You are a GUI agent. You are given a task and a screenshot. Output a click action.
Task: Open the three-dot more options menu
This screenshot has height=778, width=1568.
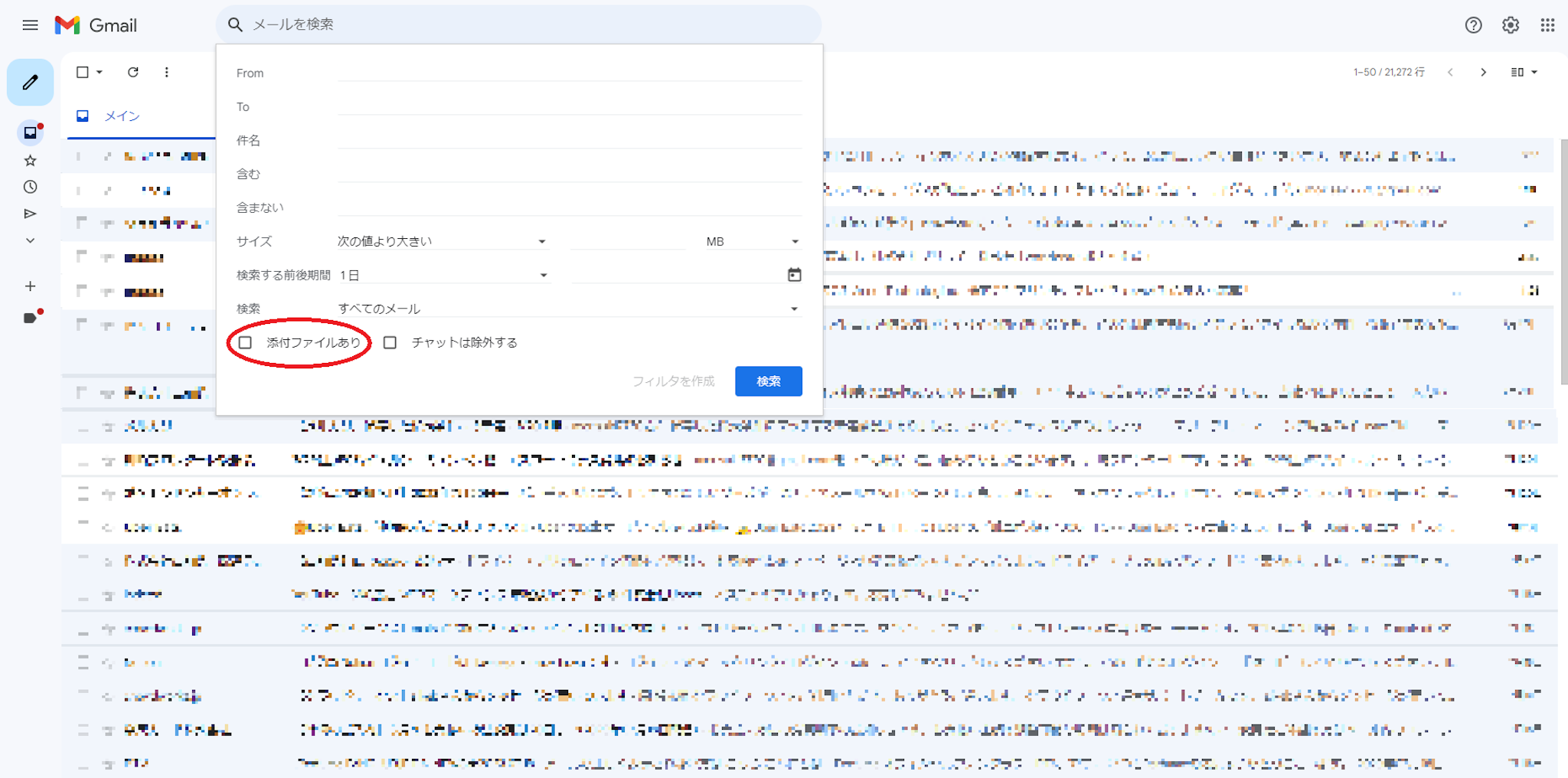click(166, 72)
